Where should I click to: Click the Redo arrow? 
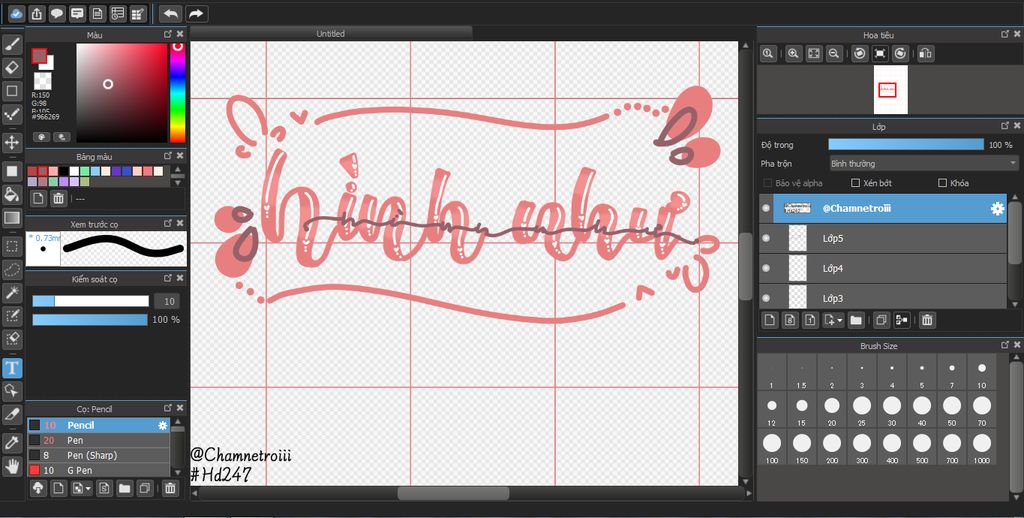coord(195,13)
